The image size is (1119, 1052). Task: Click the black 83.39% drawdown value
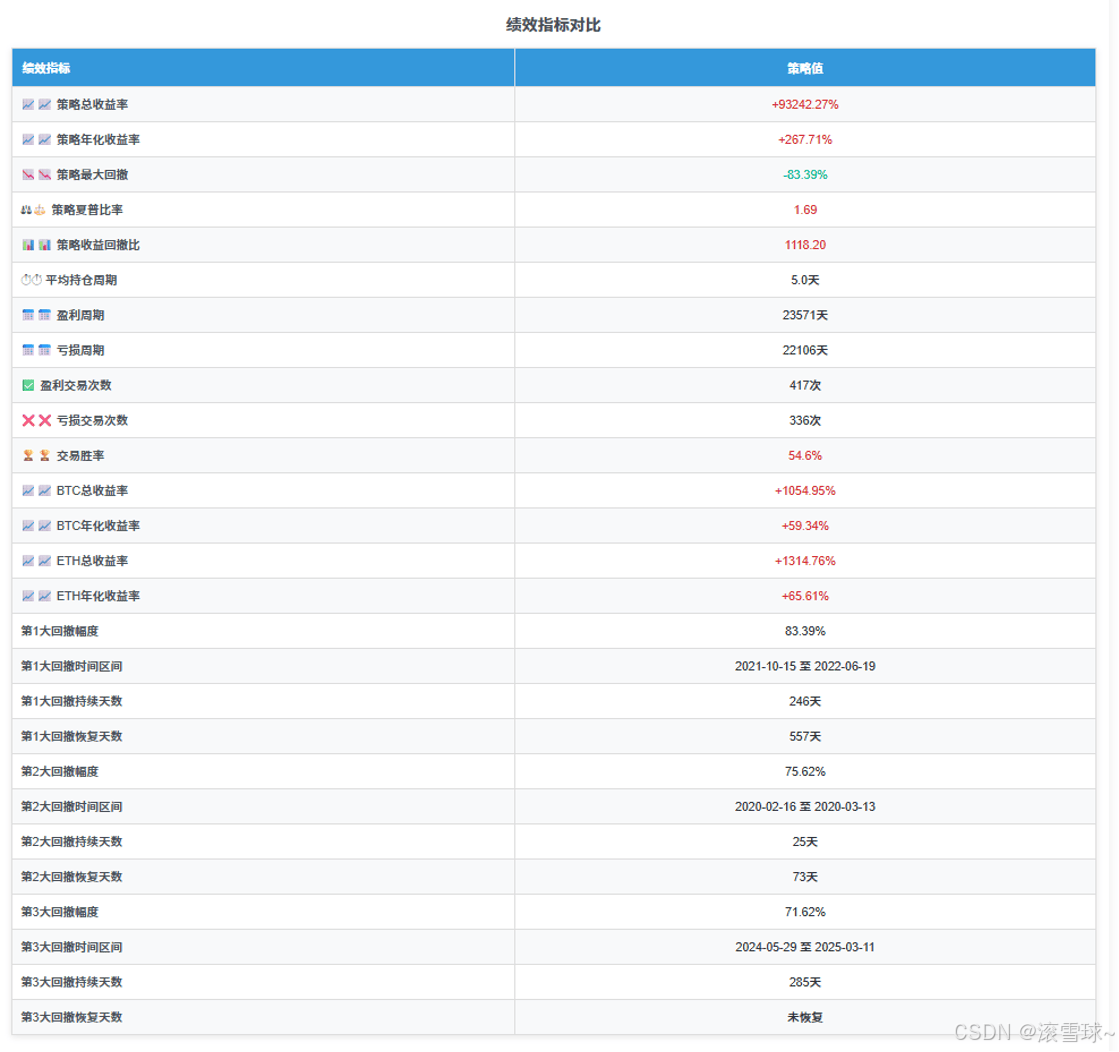(805, 631)
